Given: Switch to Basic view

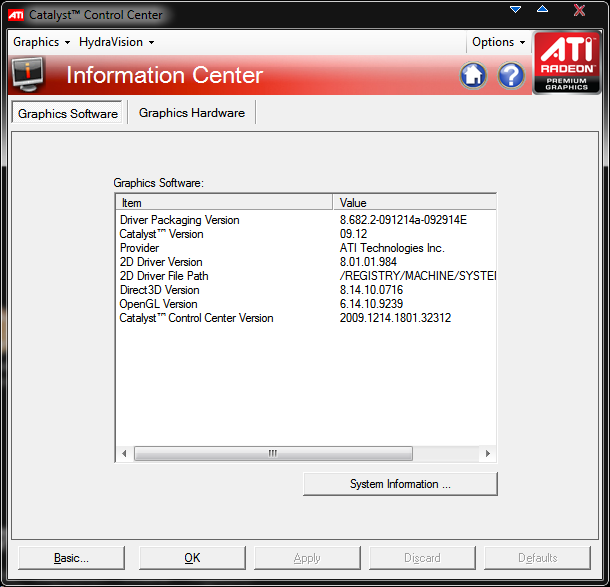Looking at the screenshot, I should point(71,558).
